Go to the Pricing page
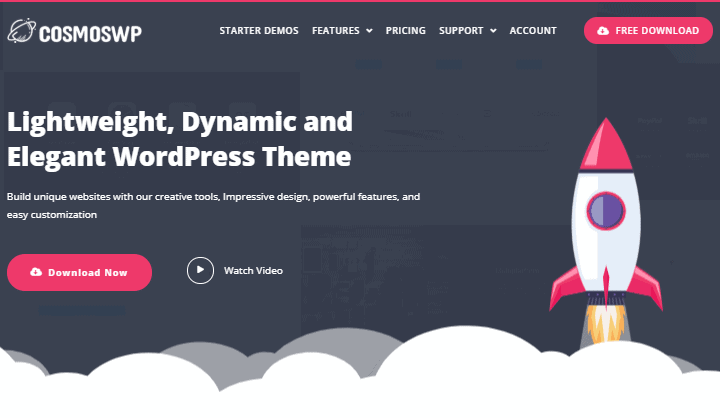Viewport: 720px width, 418px height. (405, 31)
